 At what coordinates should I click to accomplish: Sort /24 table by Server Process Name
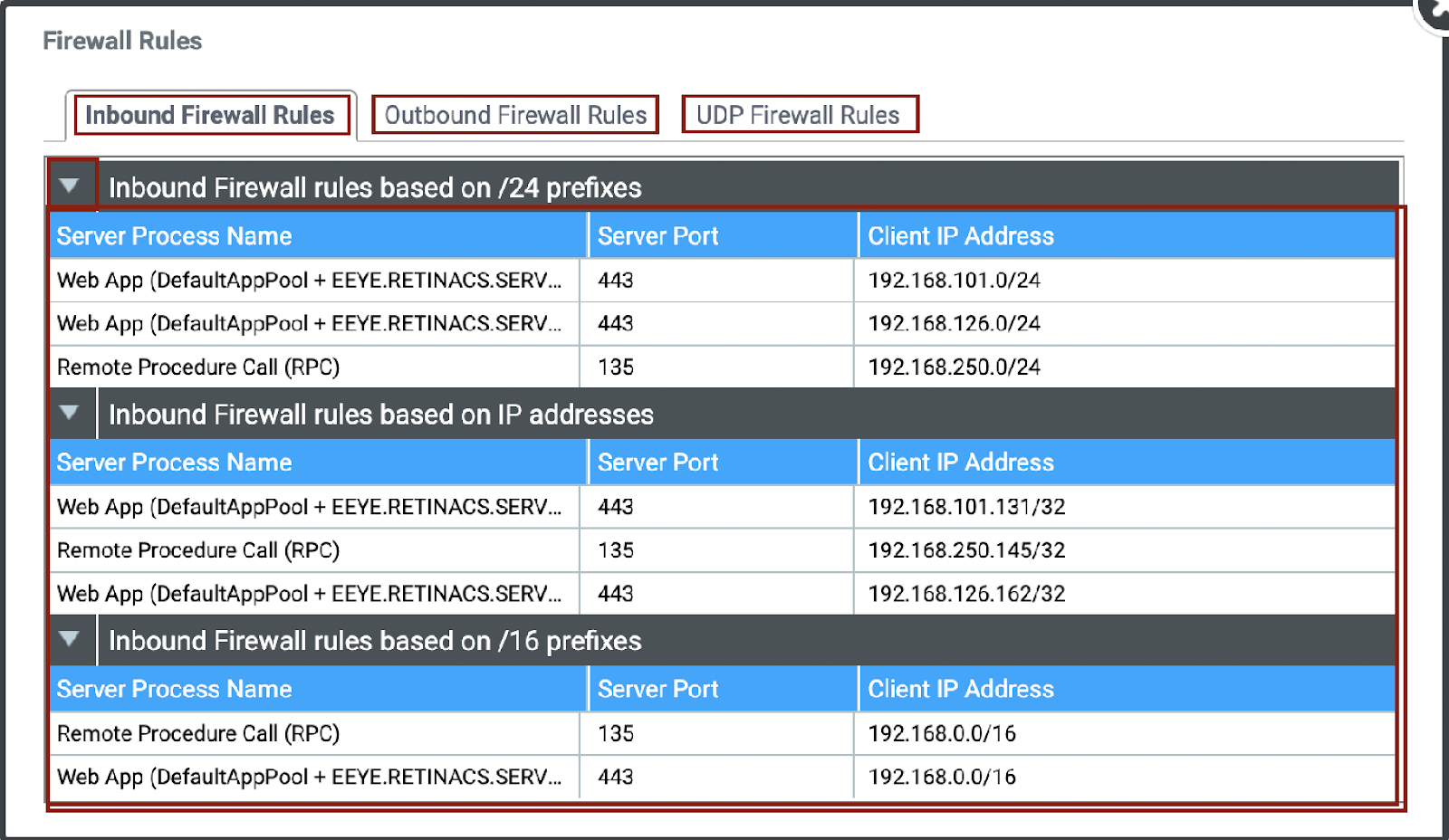[175, 236]
